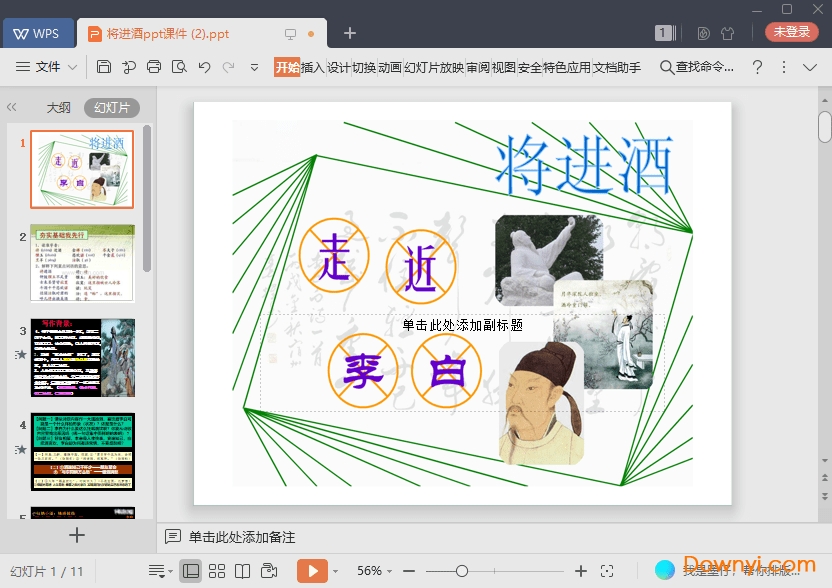Select slide 3 thumbnail in the sidebar

click(83, 355)
